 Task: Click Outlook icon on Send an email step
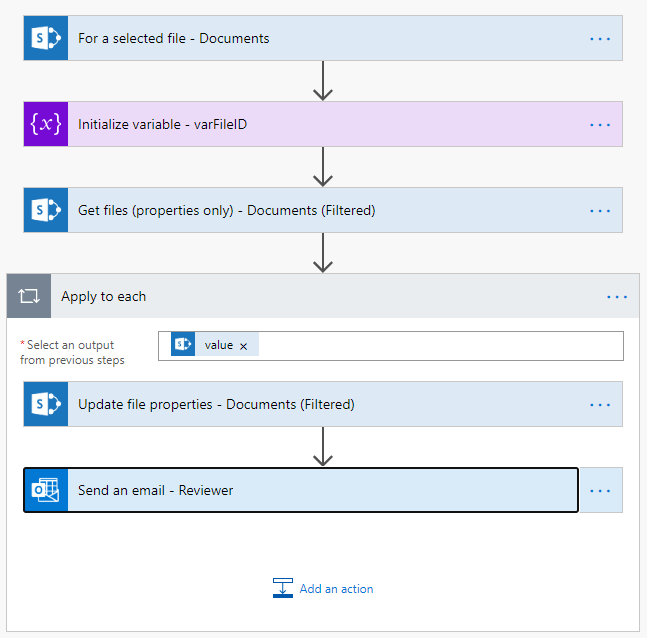click(46, 490)
